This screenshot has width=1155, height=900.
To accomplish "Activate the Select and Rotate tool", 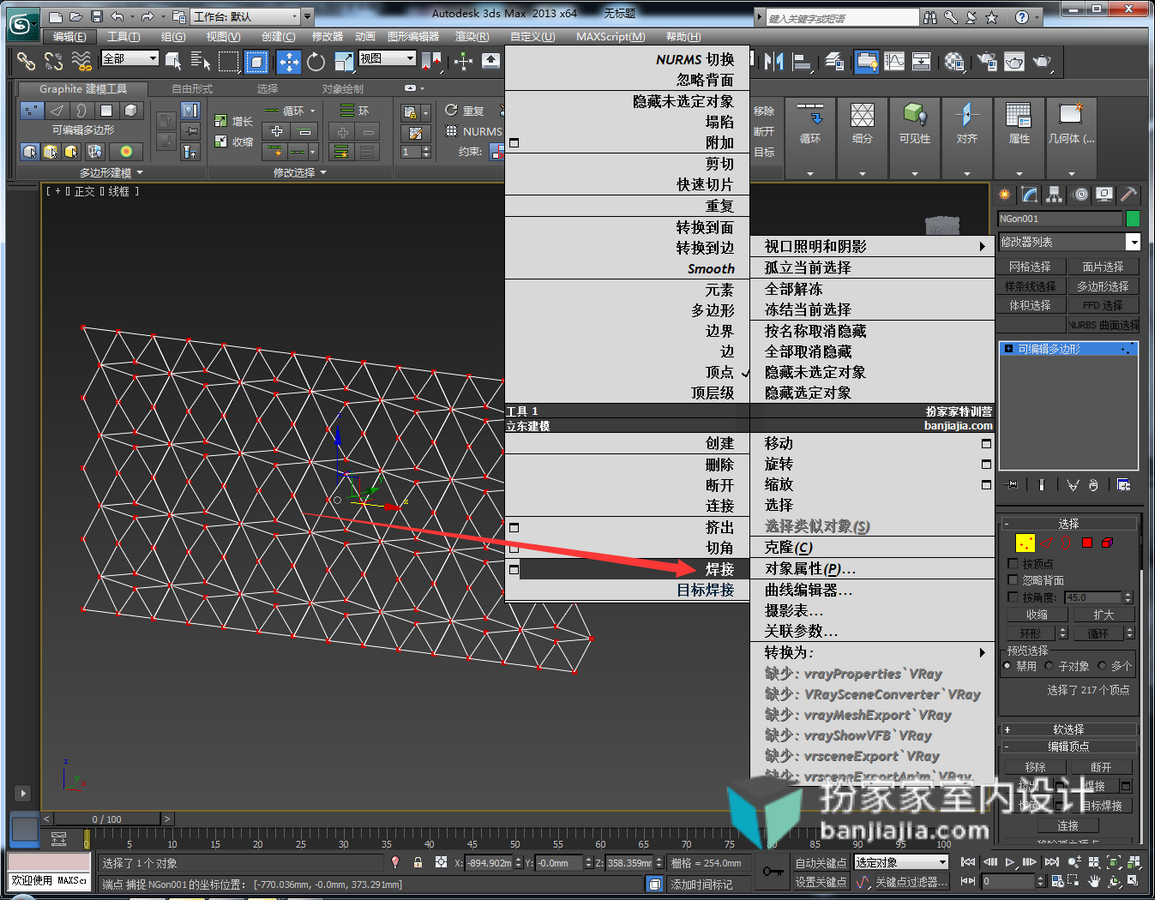I will click(x=316, y=62).
